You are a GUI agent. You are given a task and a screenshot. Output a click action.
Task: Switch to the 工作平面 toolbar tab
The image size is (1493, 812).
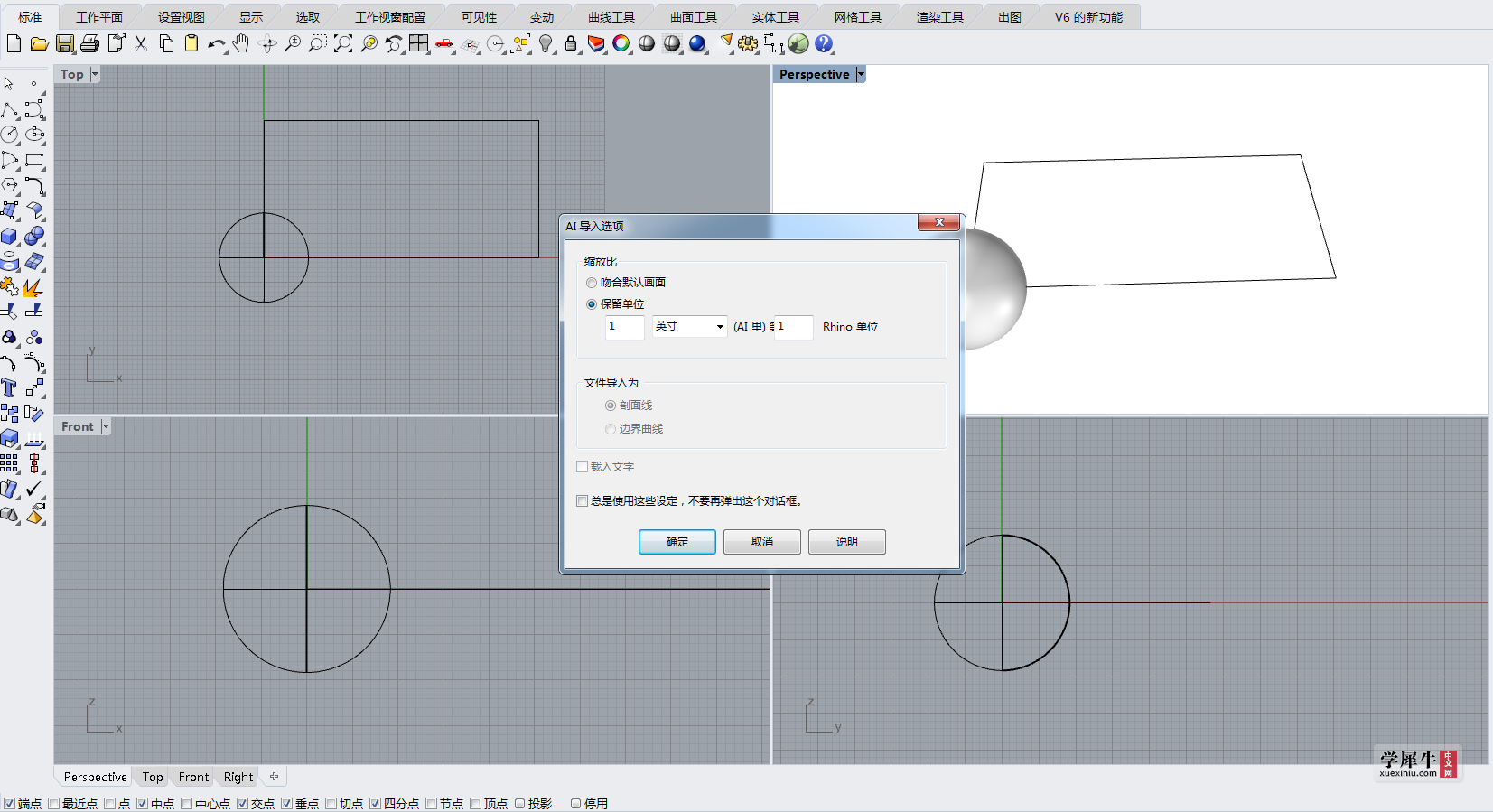(x=99, y=17)
